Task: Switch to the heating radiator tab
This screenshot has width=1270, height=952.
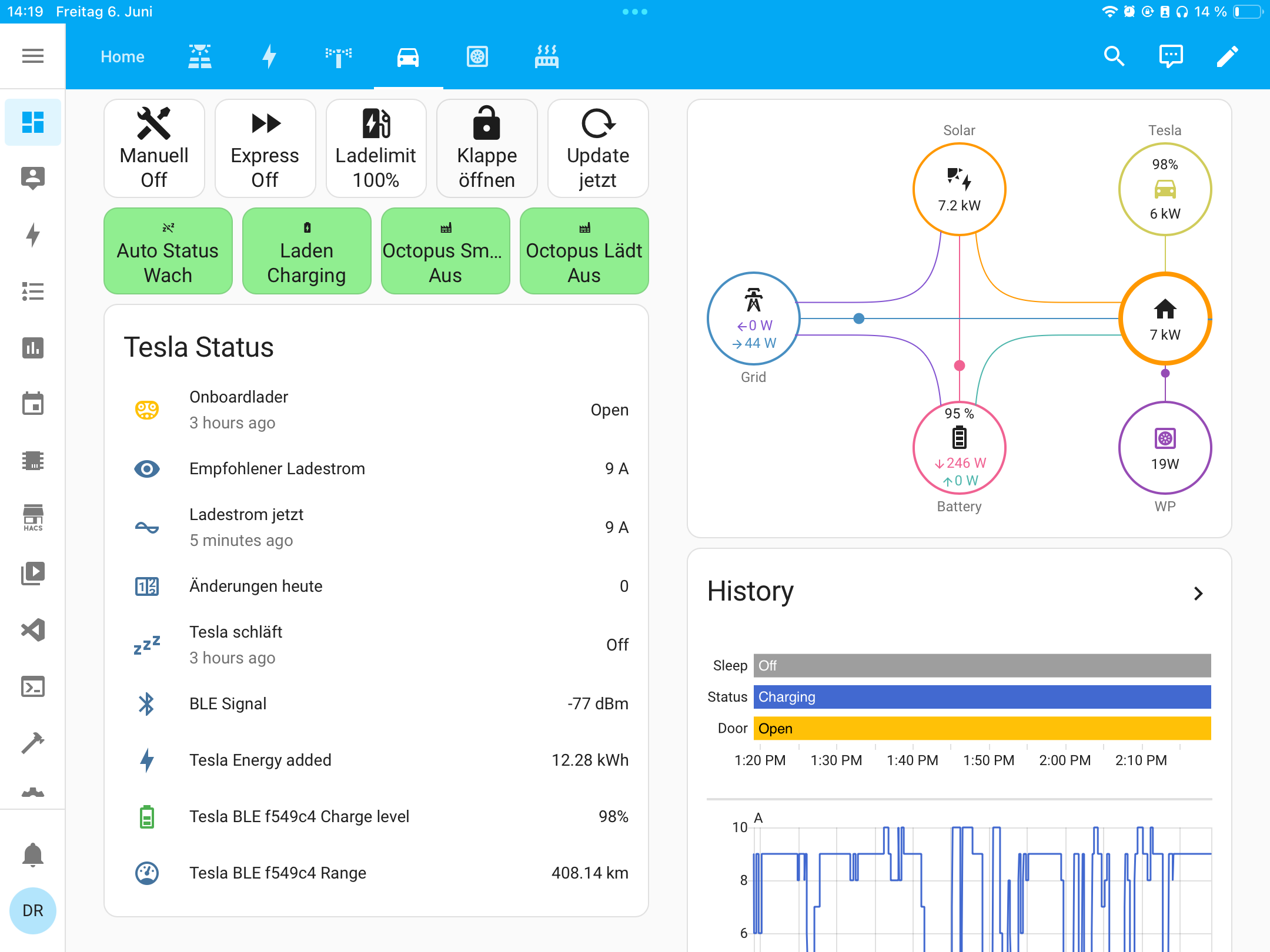Action: point(546,56)
